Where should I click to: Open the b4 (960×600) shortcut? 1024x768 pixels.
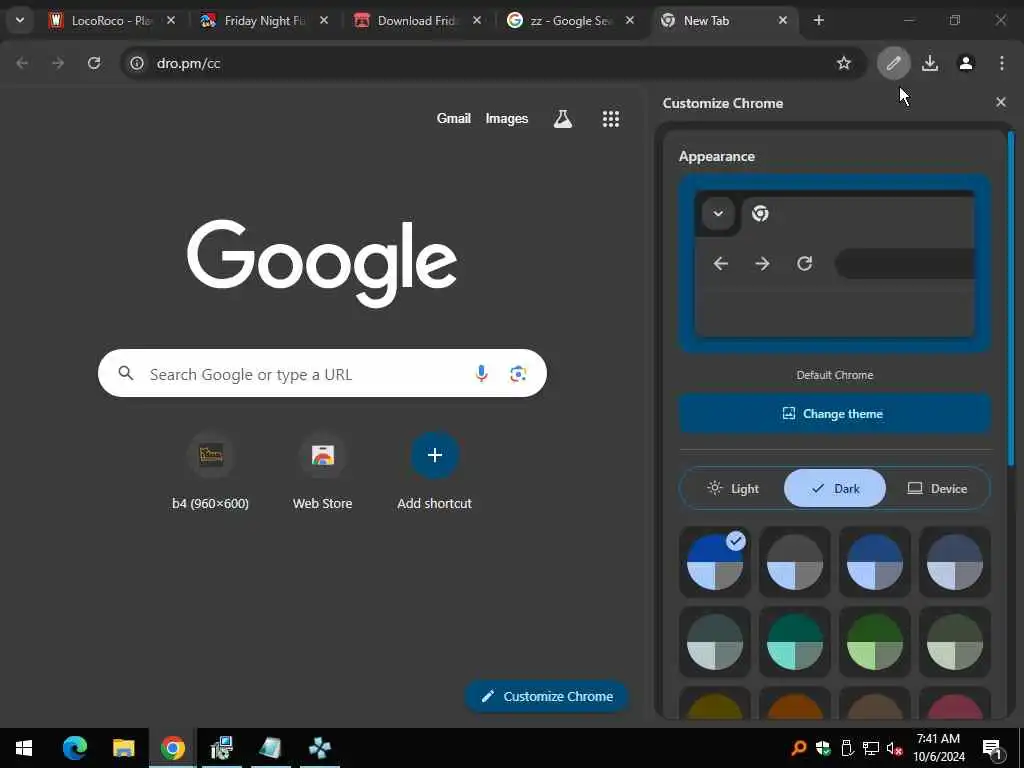pyautogui.click(x=210, y=472)
